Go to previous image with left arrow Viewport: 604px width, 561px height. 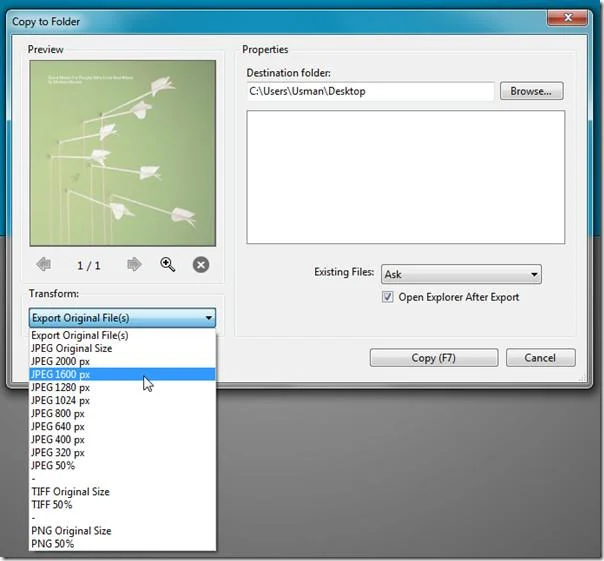(44, 265)
